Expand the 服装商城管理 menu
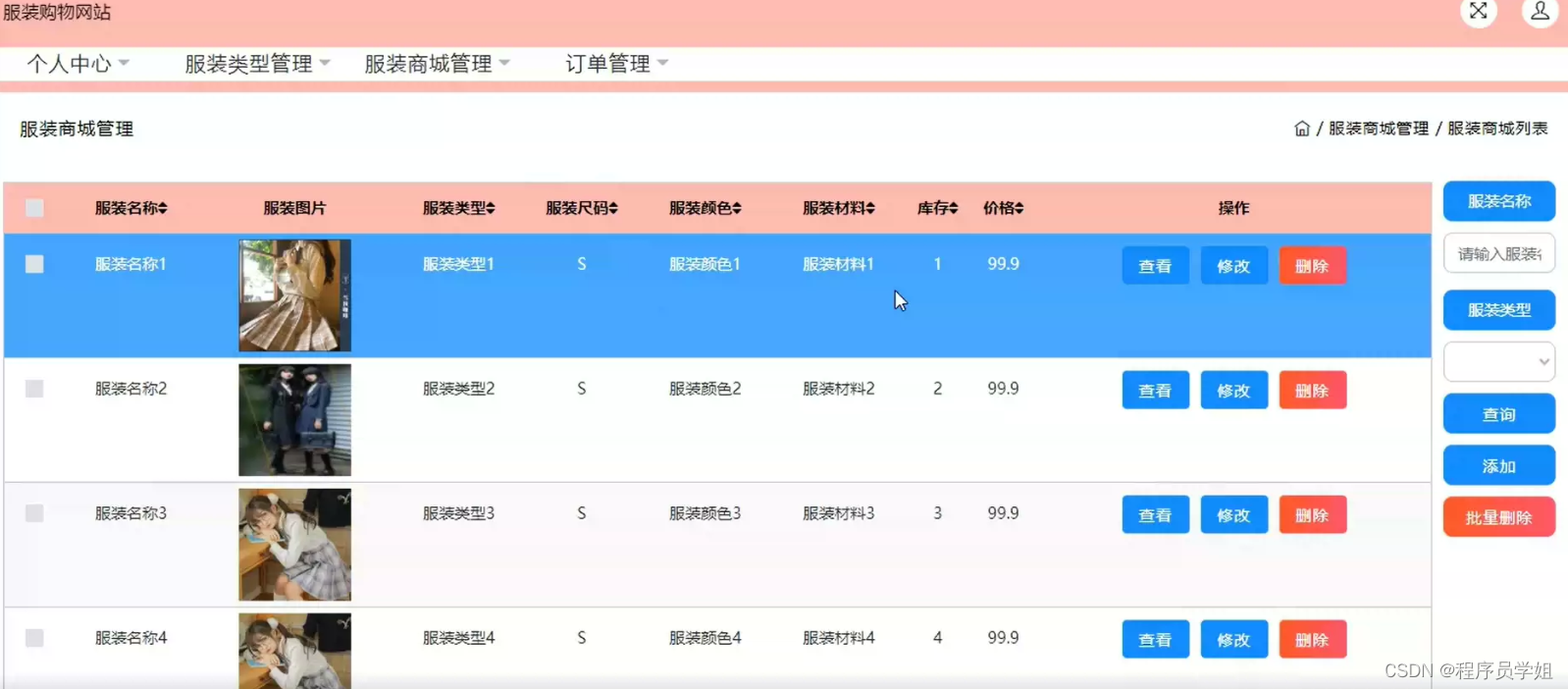 (438, 64)
